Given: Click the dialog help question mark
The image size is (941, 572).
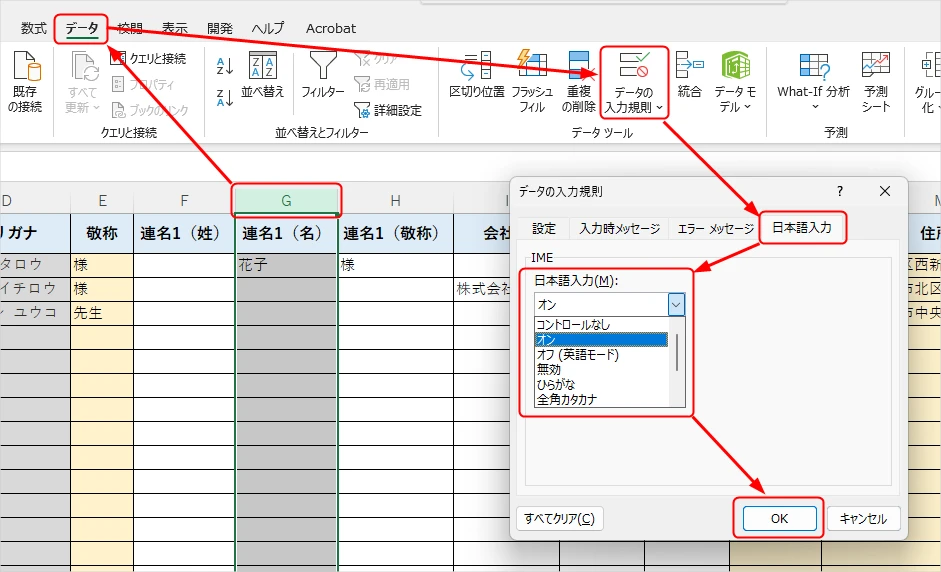Looking at the screenshot, I should tap(840, 191).
